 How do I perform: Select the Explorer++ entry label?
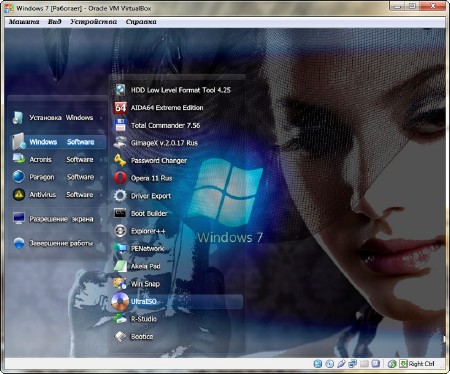[x=148, y=231]
